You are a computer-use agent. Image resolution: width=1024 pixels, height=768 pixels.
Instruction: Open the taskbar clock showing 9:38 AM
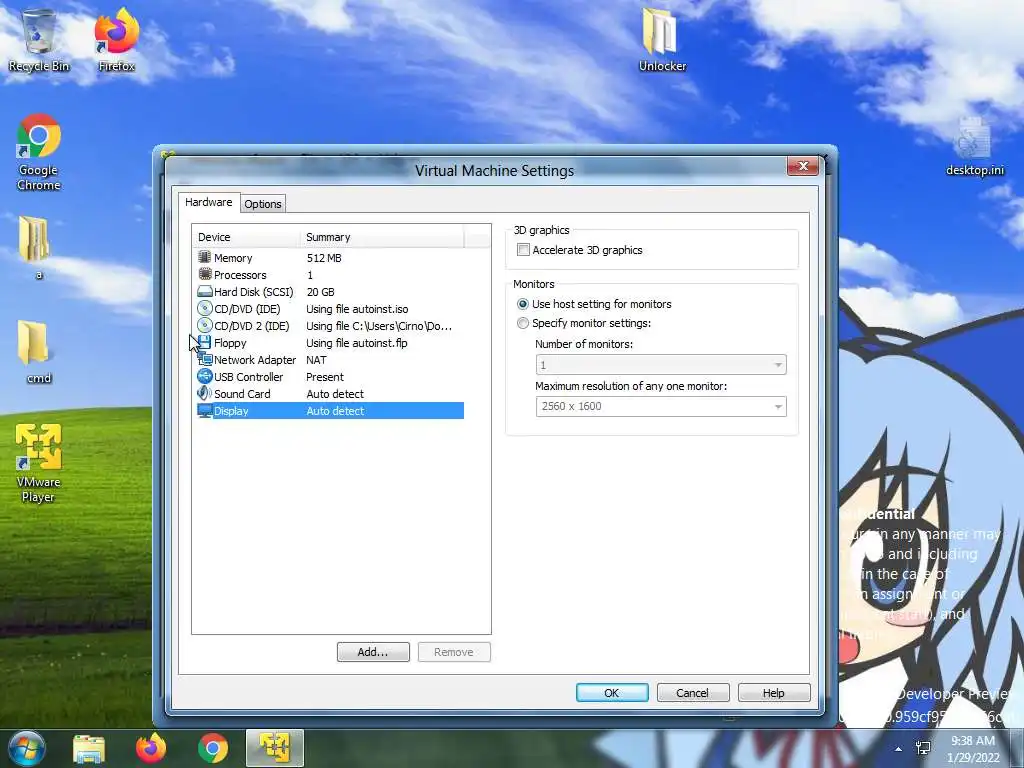[x=973, y=749]
